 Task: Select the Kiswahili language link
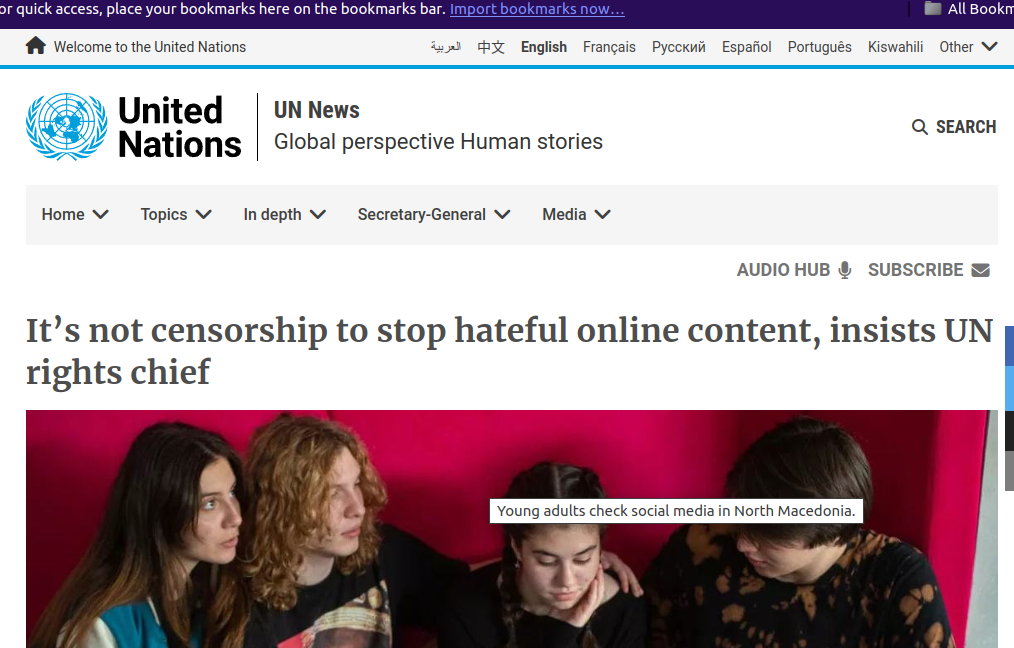(895, 47)
